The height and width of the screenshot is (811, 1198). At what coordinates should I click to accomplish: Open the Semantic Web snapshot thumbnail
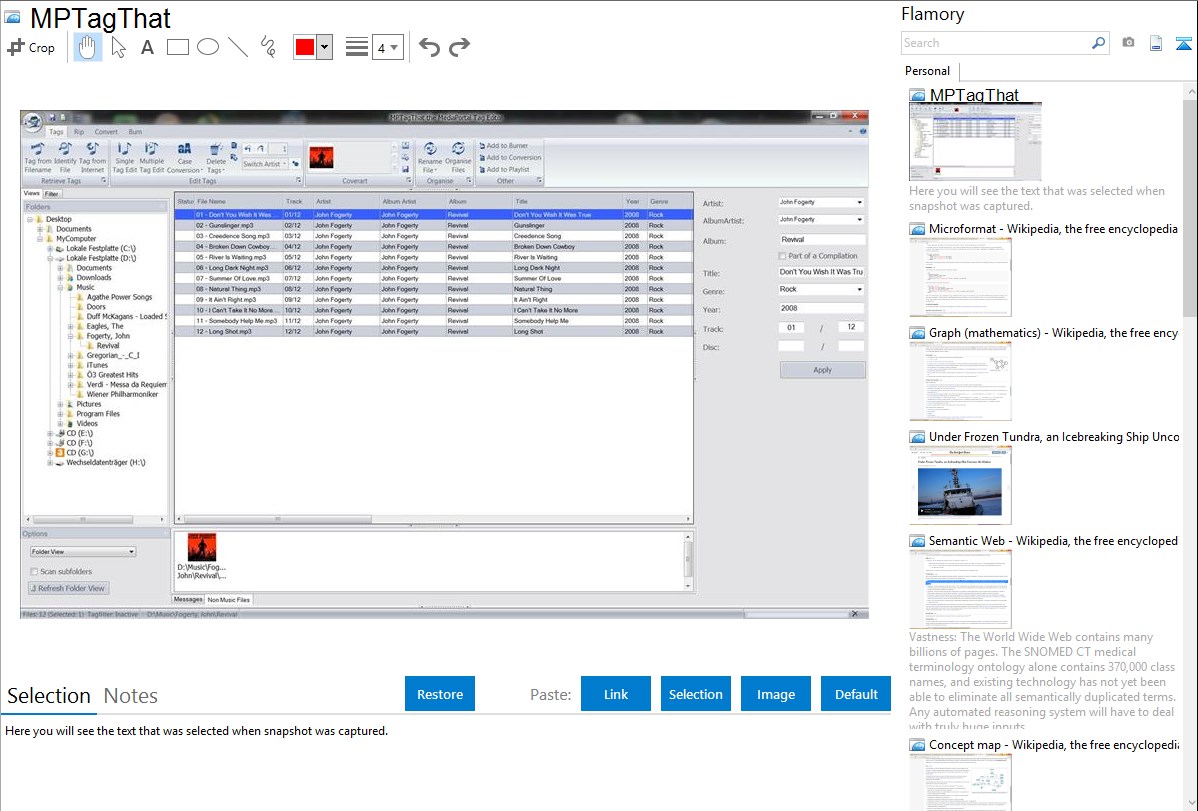[x=960, y=589]
